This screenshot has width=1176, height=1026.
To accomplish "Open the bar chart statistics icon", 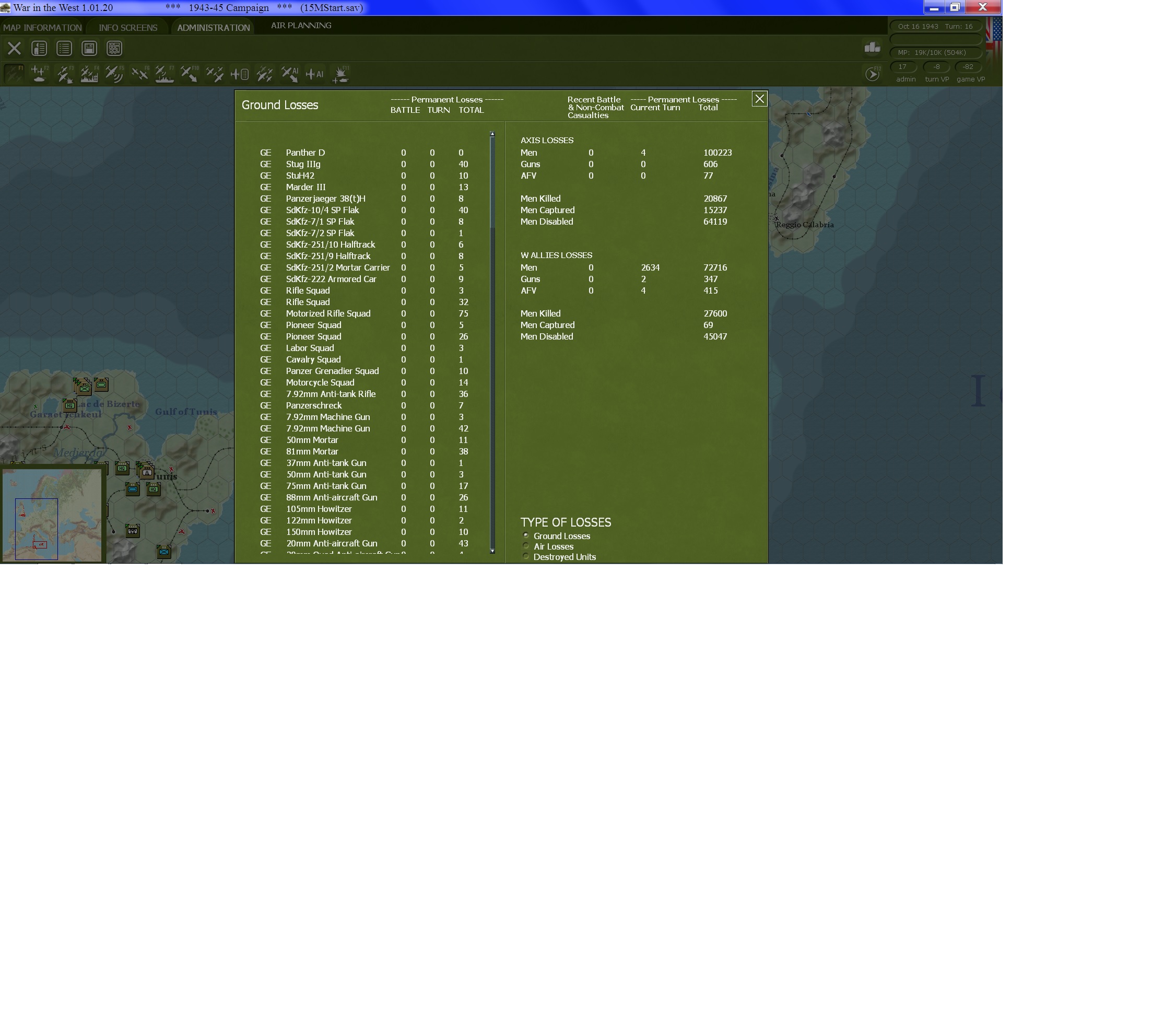I will 872,48.
